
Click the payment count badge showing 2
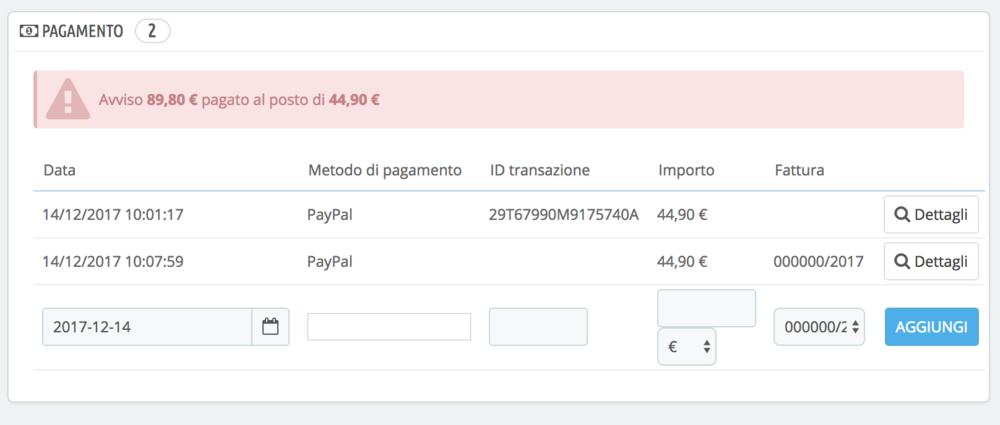(152, 31)
